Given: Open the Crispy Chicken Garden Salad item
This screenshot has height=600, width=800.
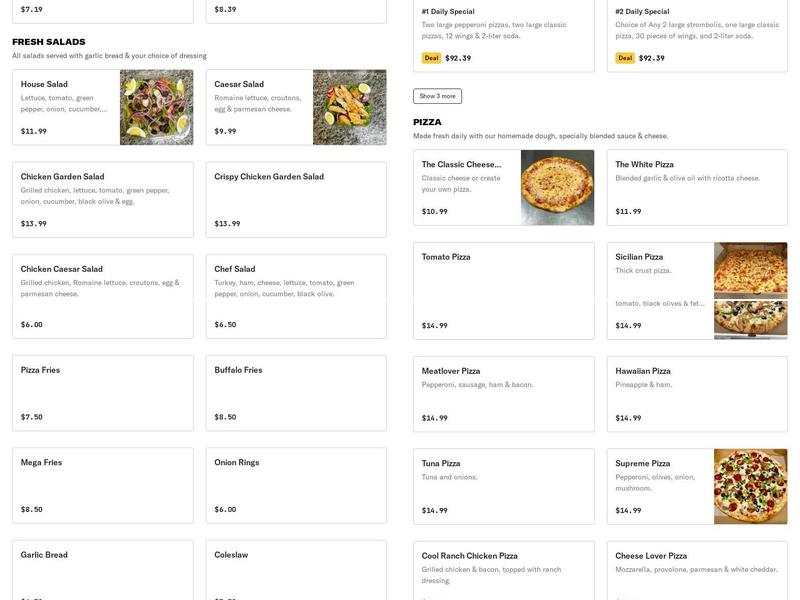Looking at the screenshot, I should point(293,195).
